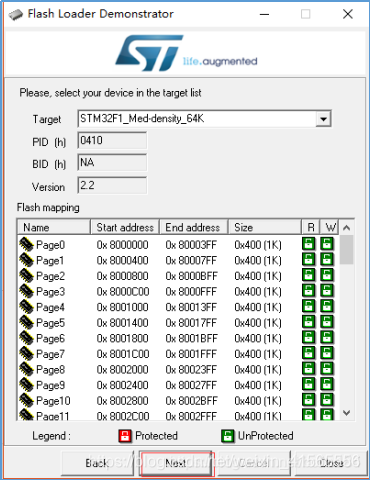The height and width of the screenshot is (480, 370).
Task: Close the window with the title bar X
Action: [348, 14]
